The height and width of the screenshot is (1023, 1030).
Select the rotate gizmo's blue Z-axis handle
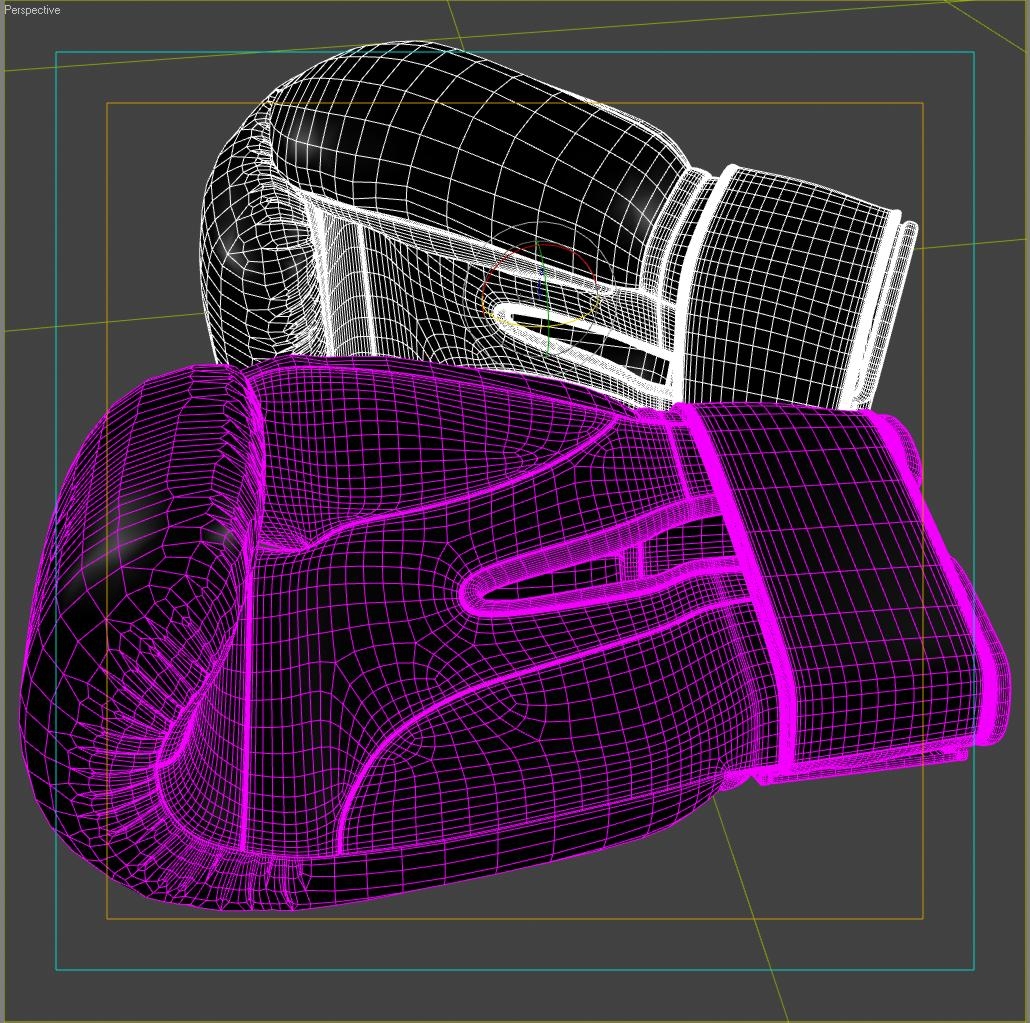(x=540, y=288)
